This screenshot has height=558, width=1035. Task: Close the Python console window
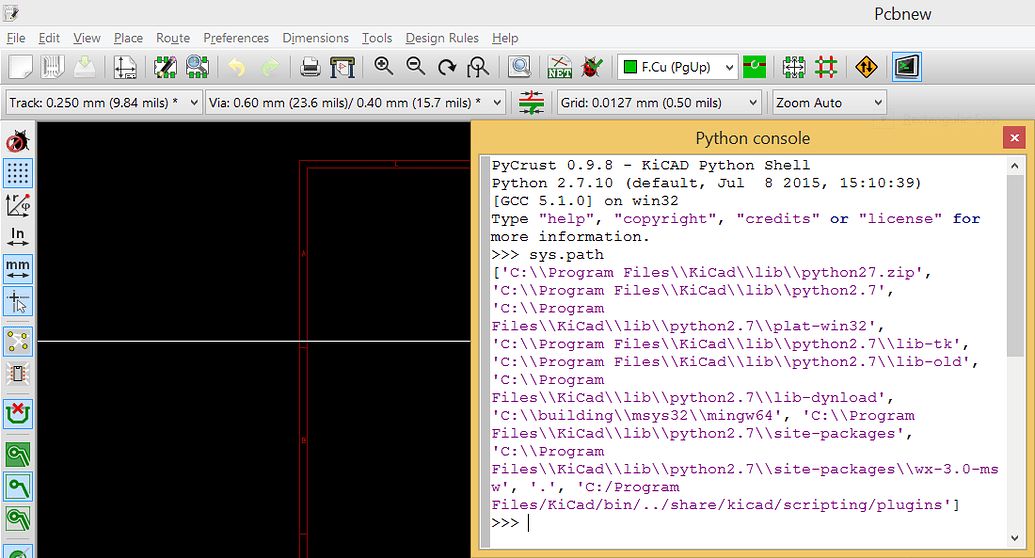tap(1014, 138)
